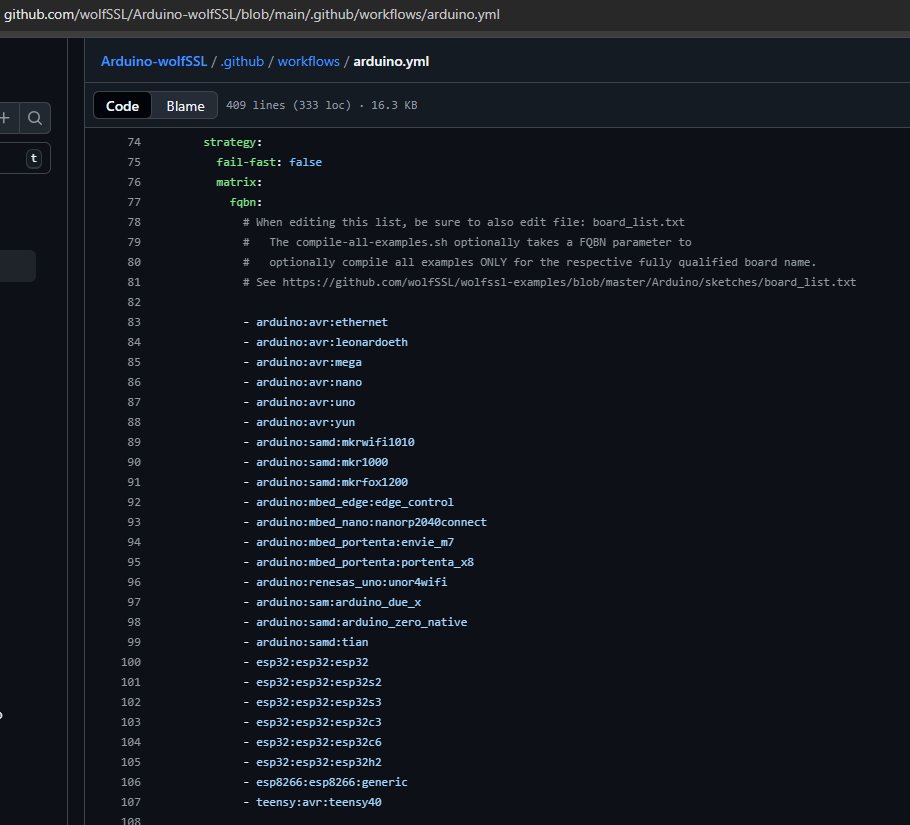This screenshot has width=910, height=825.
Task: Click the esp32:esp32:esp32 entry
Action: coord(312,662)
